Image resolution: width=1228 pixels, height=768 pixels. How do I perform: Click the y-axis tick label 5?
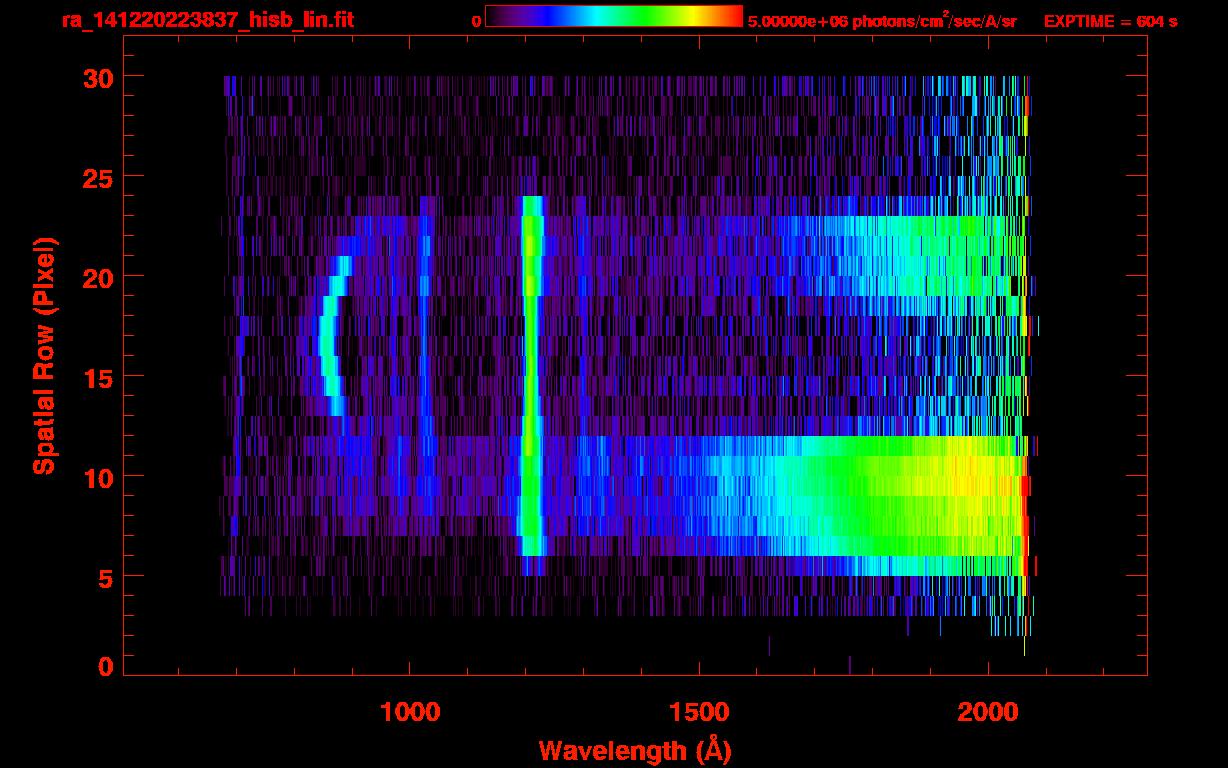(x=105, y=577)
